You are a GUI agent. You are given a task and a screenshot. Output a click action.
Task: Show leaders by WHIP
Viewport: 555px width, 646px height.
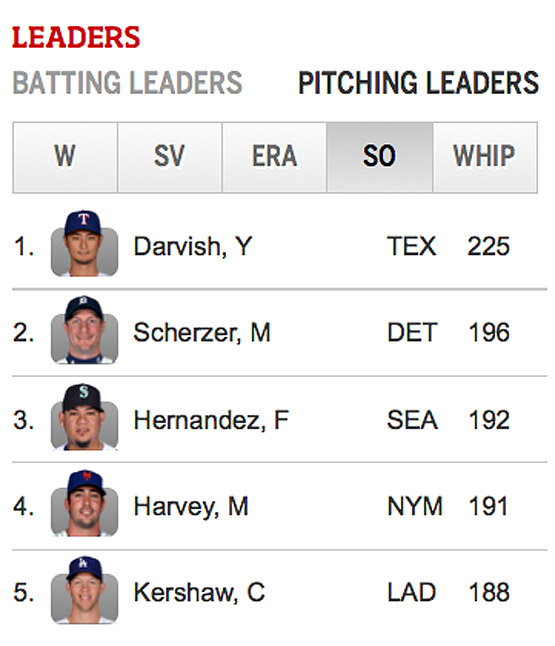click(485, 157)
